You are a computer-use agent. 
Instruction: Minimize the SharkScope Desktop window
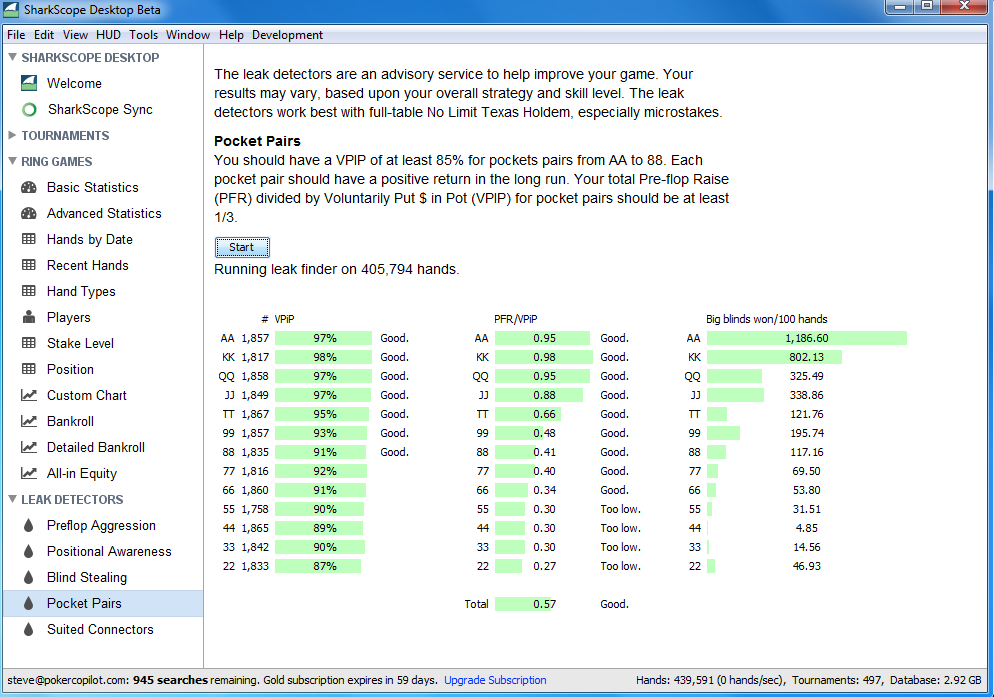click(899, 6)
